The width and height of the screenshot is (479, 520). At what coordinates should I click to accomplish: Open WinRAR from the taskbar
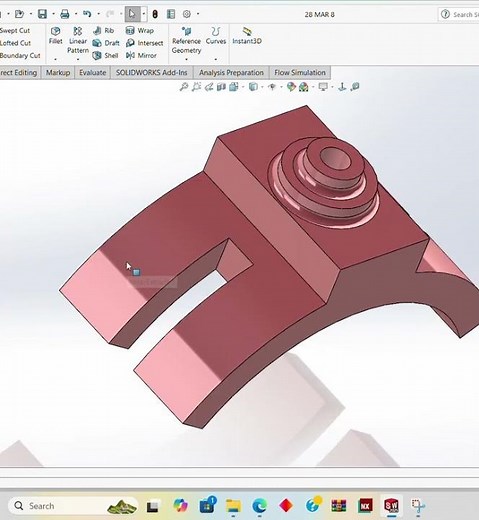339,506
